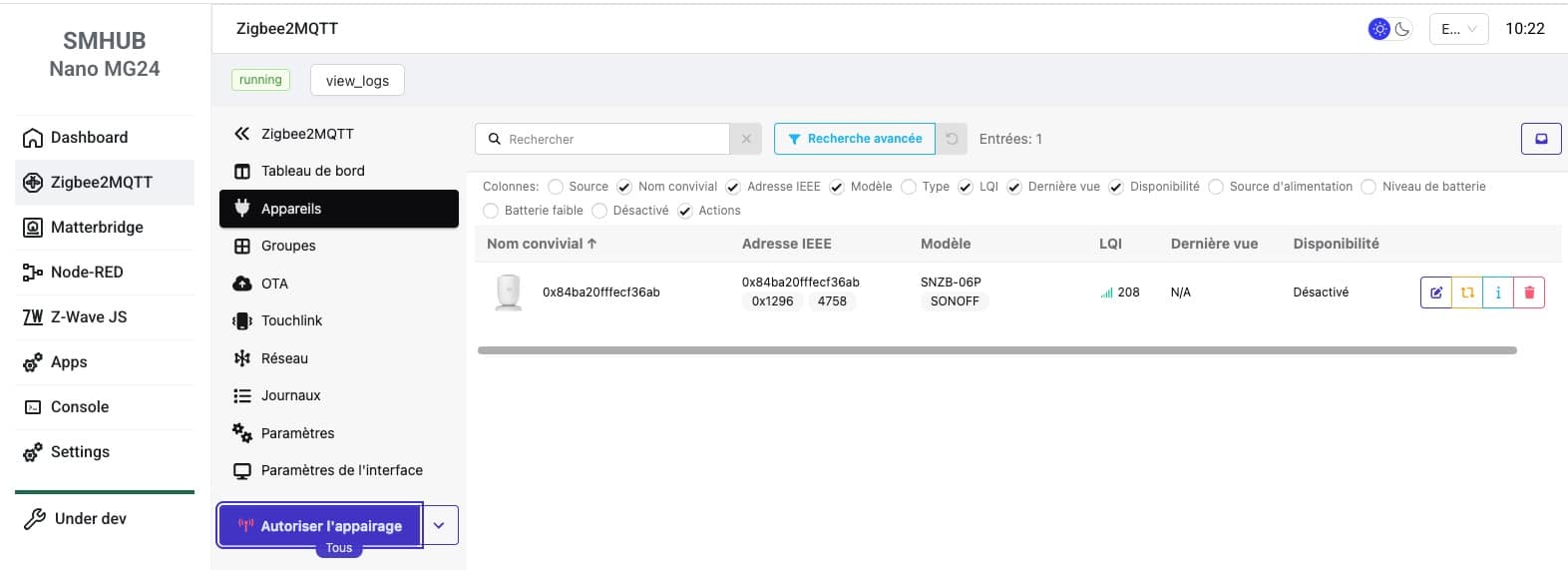This screenshot has height=570, width=1568.
Task: Click the horizontal table scrollbar
Action: coord(996,350)
